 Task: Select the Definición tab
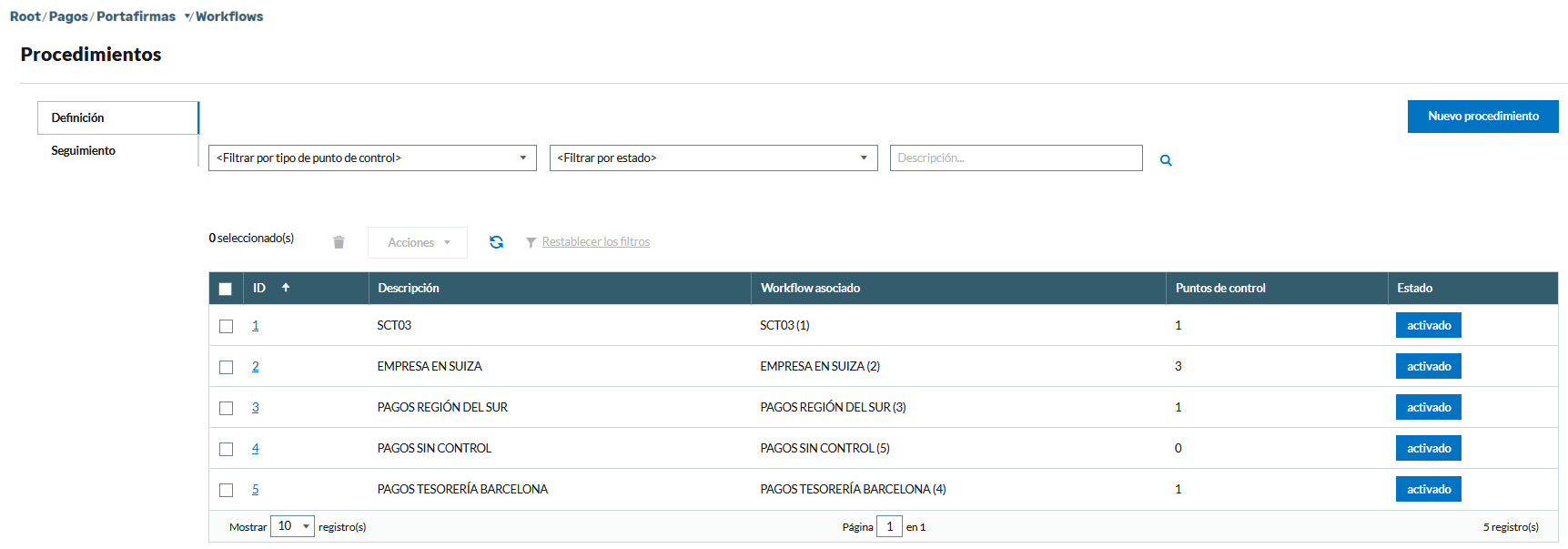click(78, 118)
